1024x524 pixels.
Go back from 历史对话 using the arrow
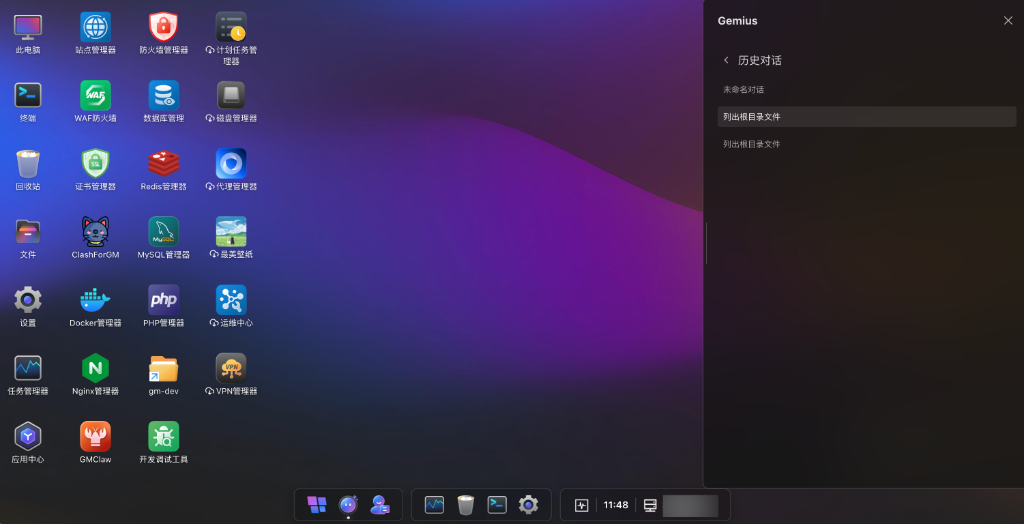pyautogui.click(x=726, y=60)
